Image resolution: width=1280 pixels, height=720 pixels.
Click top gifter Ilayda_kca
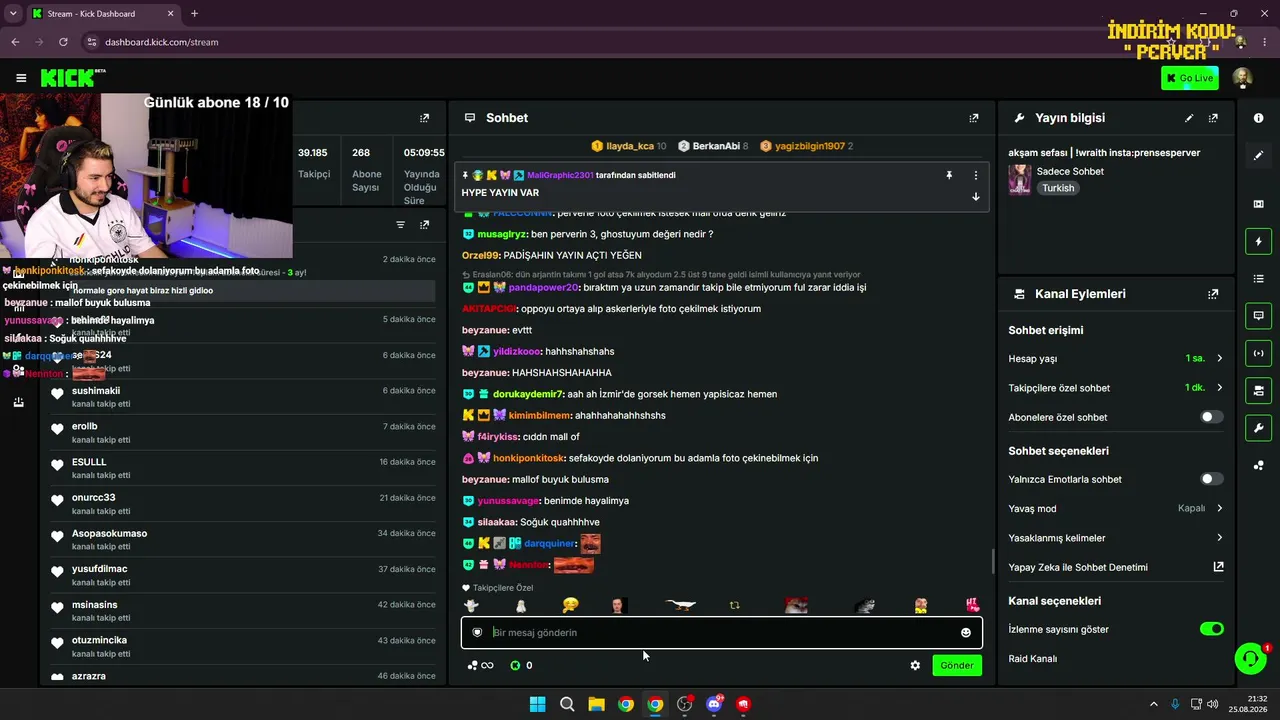click(x=629, y=146)
